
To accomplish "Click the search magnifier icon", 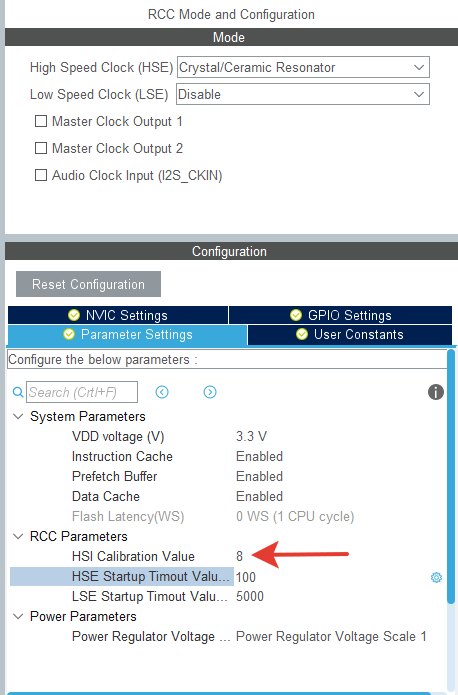I will point(18,392).
